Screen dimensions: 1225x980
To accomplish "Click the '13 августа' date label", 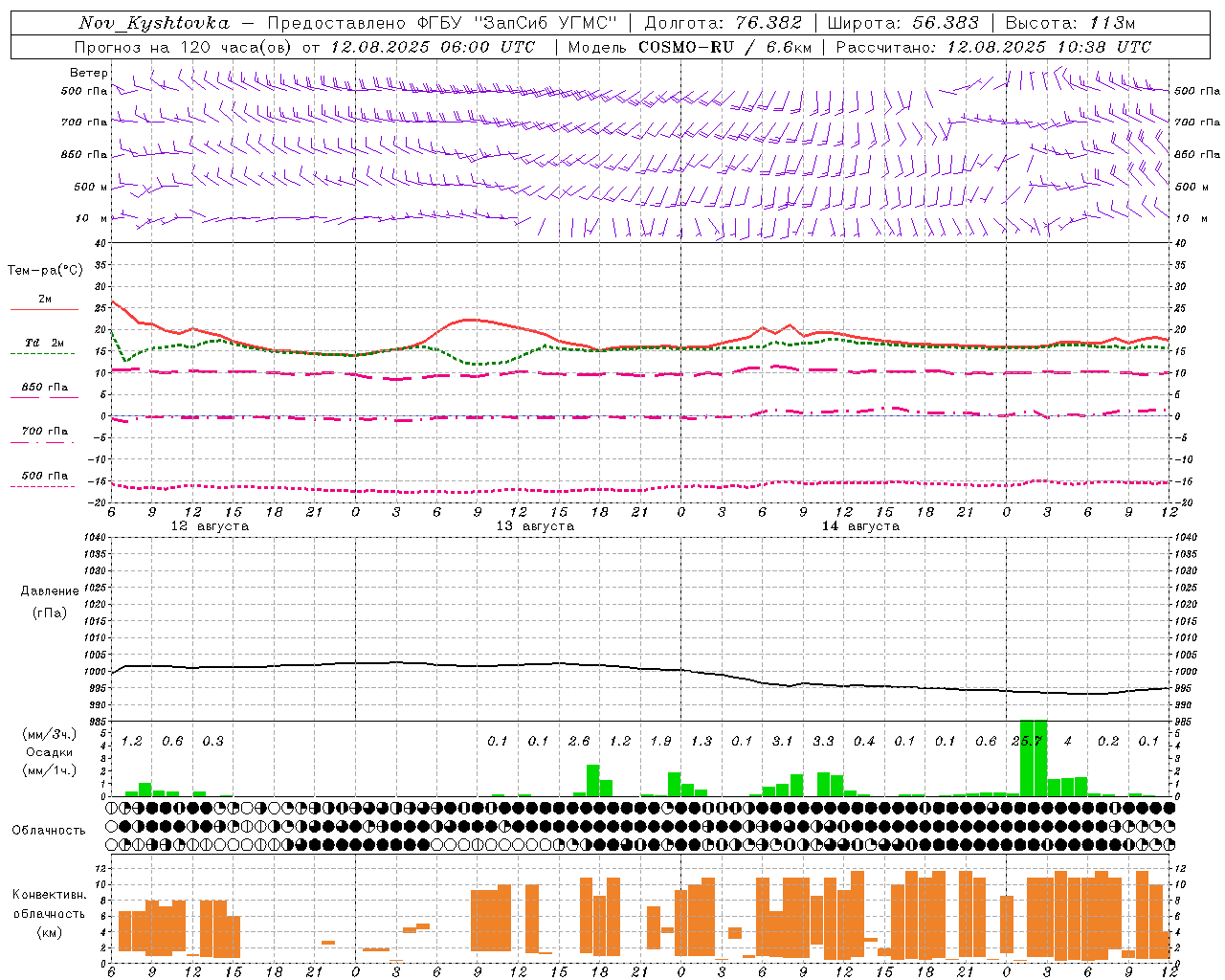I will pos(535,526).
